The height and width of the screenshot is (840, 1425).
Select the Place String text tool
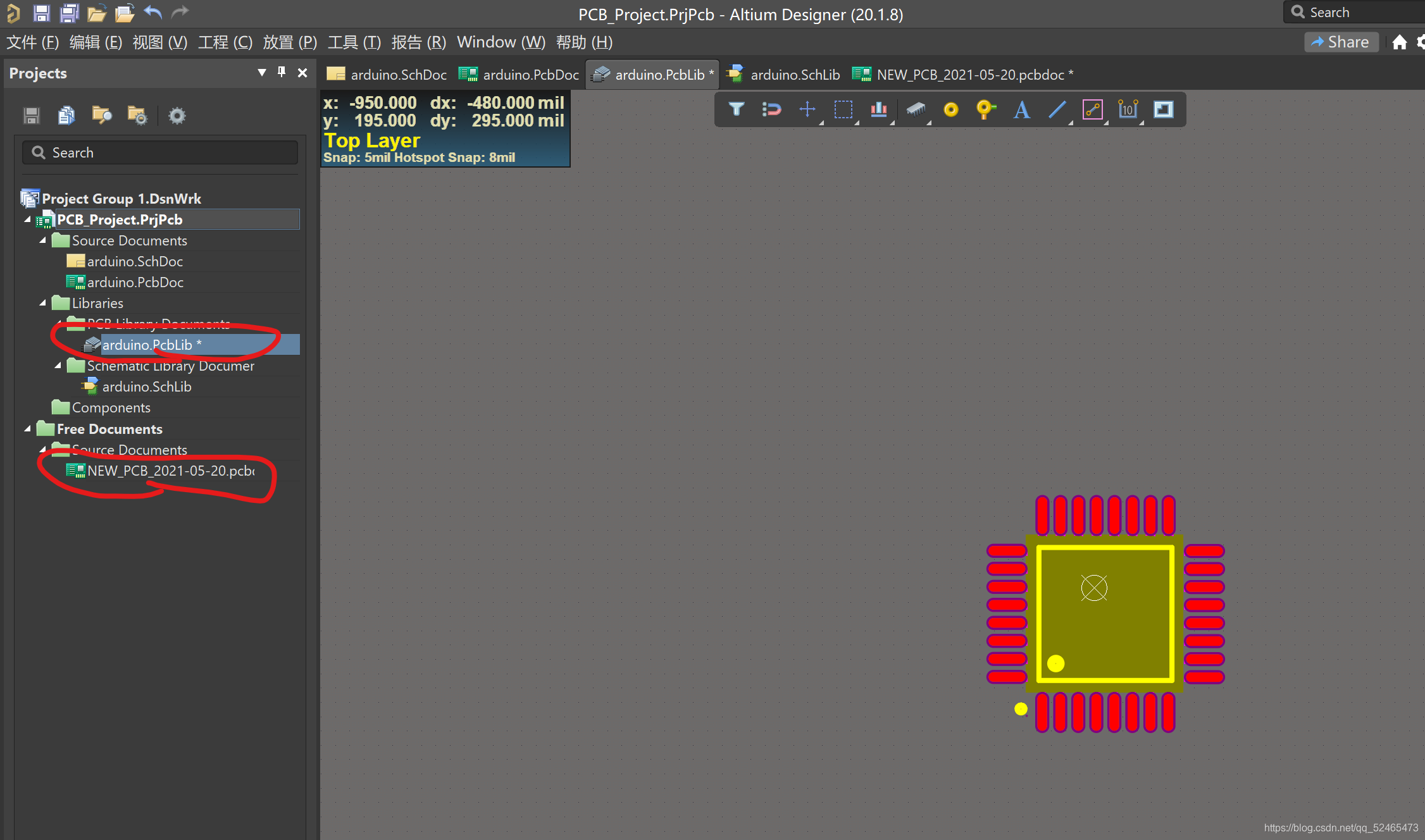[1021, 109]
